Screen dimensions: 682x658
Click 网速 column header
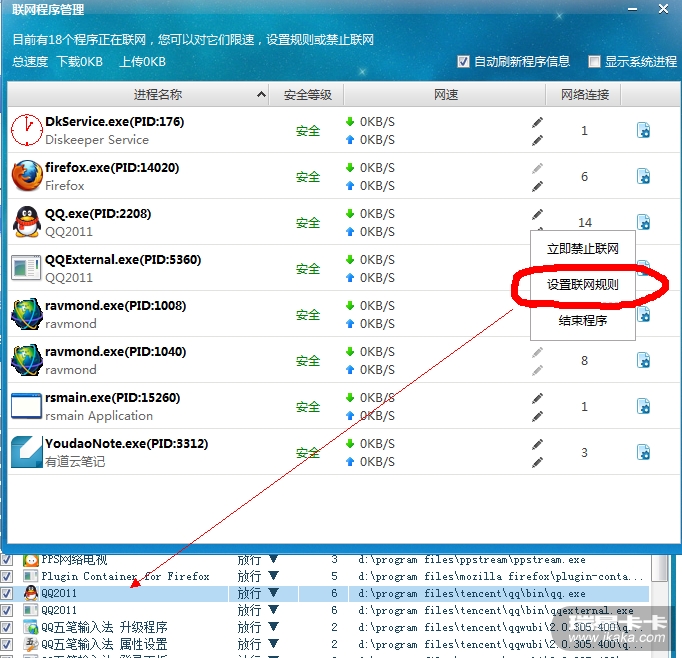click(445, 95)
